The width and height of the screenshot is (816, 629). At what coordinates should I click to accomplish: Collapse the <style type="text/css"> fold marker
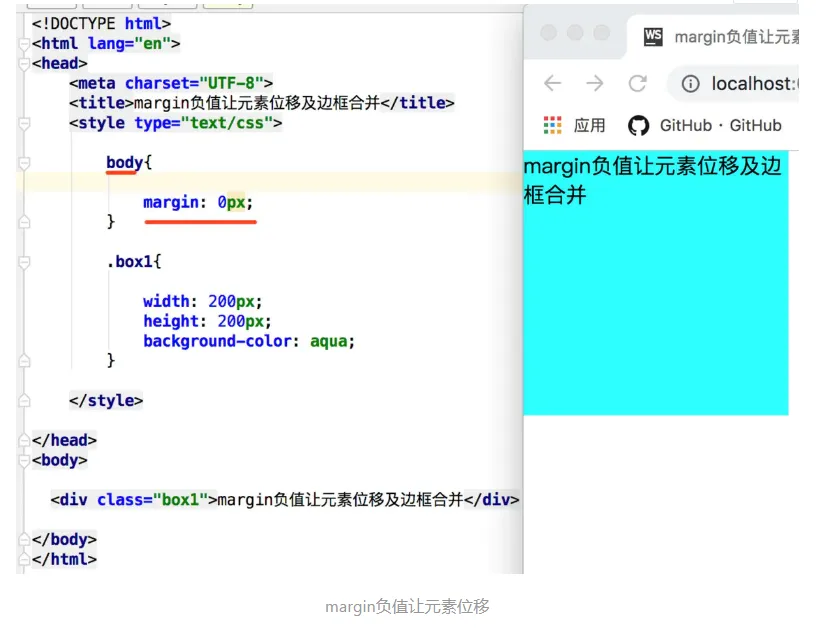[x=24, y=124]
